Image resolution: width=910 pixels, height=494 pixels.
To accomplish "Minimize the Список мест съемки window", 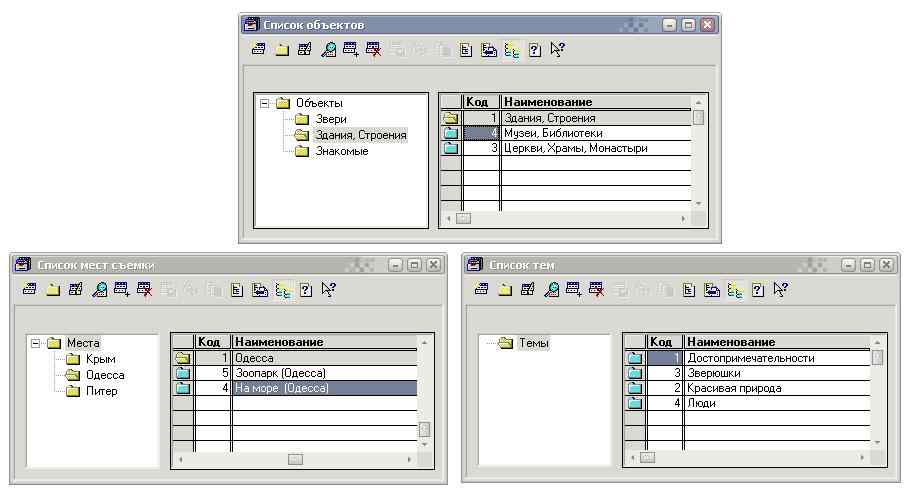I will coord(395,265).
